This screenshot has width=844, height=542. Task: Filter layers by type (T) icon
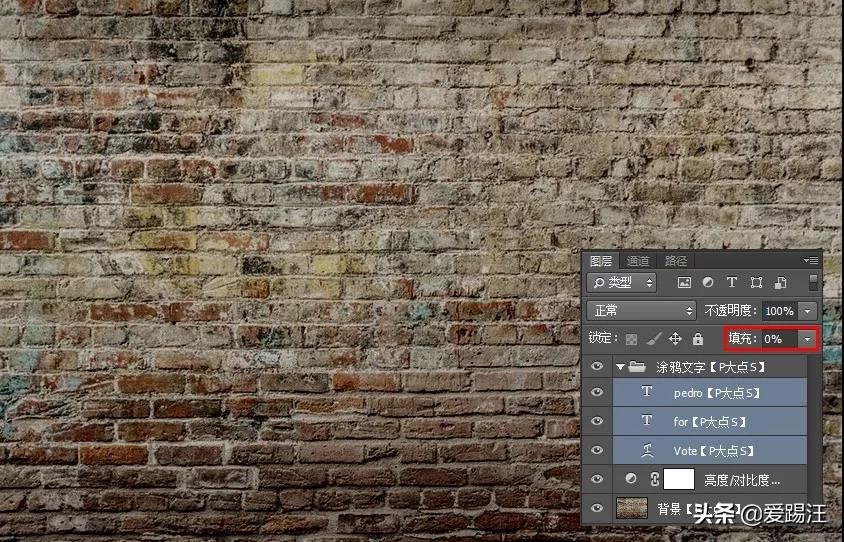pyautogui.click(x=732, y=284)
